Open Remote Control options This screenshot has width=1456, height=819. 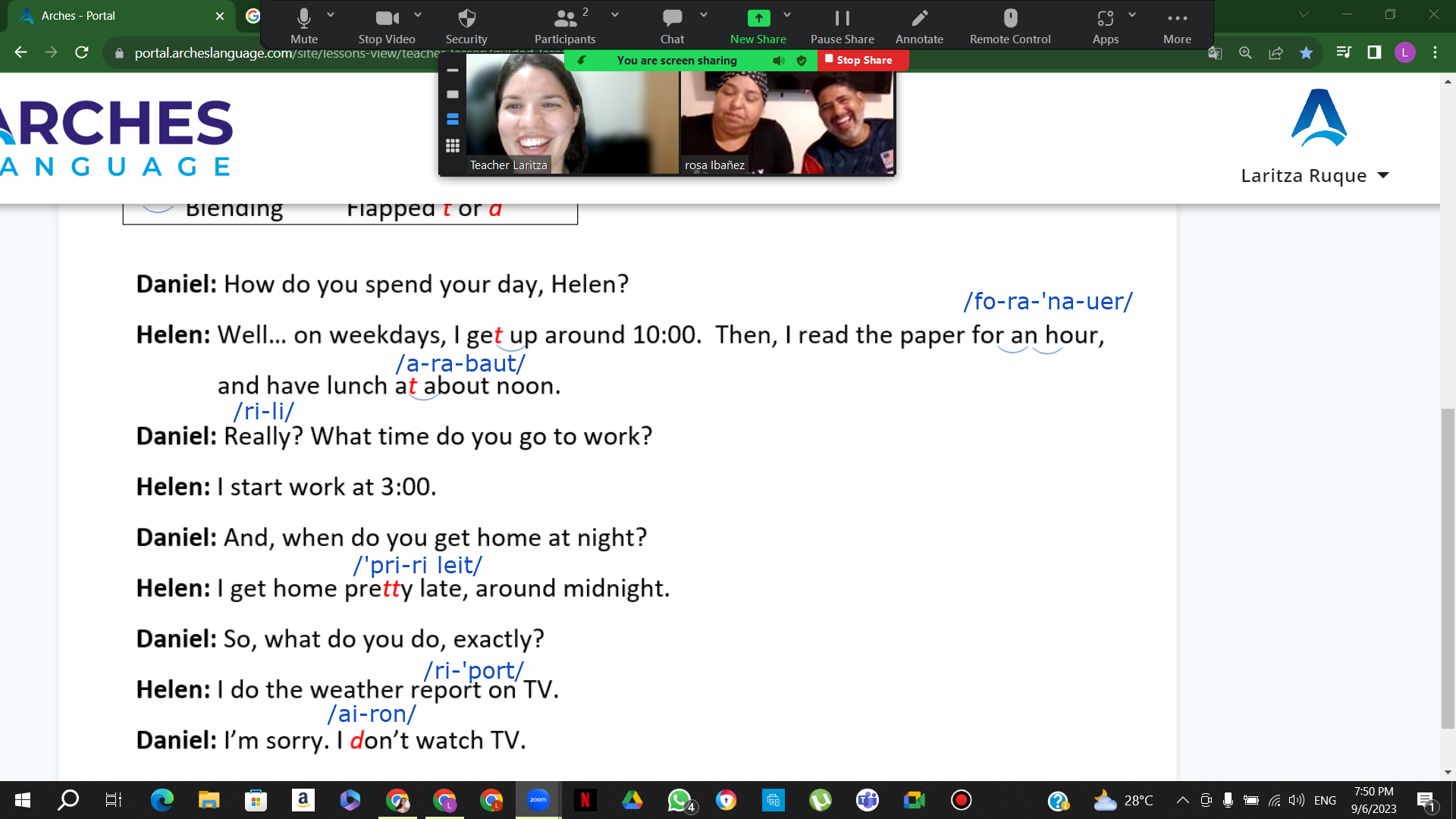click(1010, 26)
